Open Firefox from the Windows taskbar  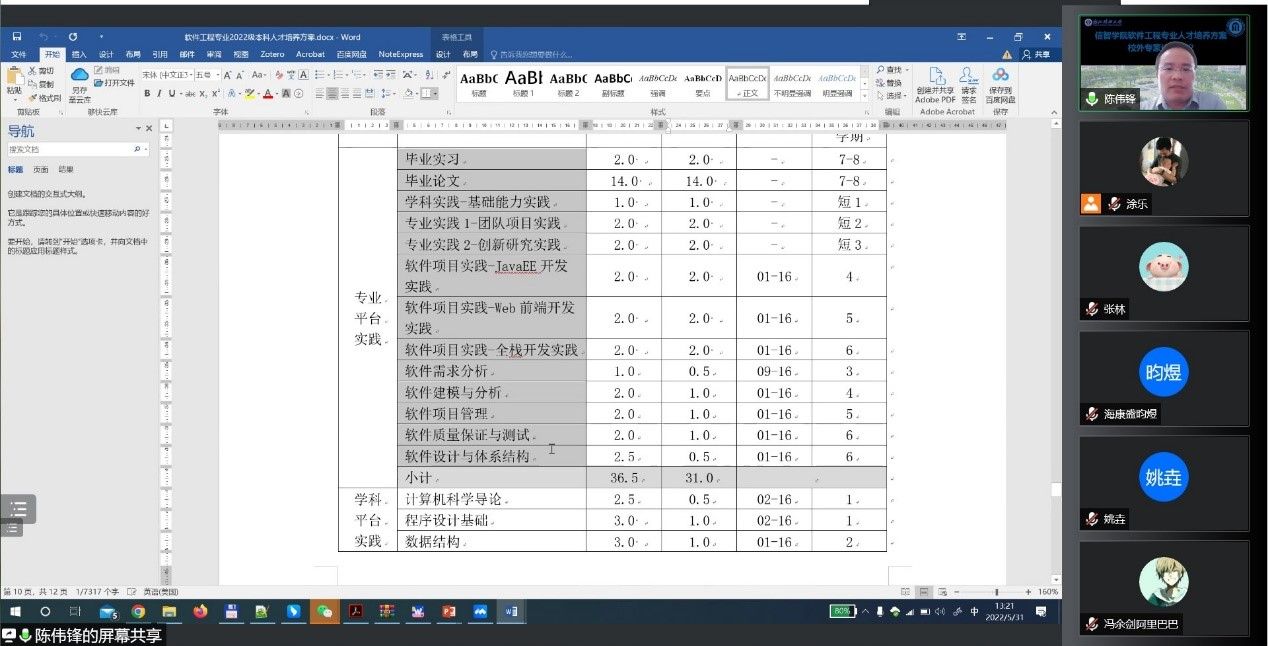pos(200,612)
